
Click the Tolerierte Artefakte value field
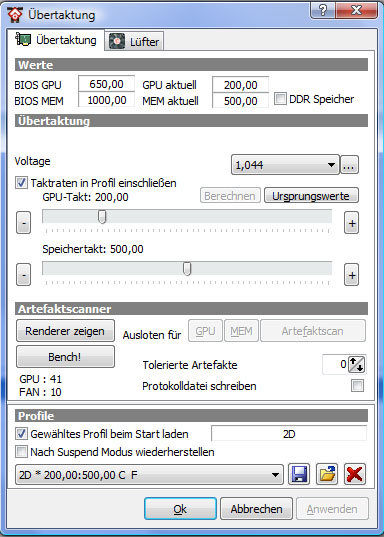(x=335, y=364)
